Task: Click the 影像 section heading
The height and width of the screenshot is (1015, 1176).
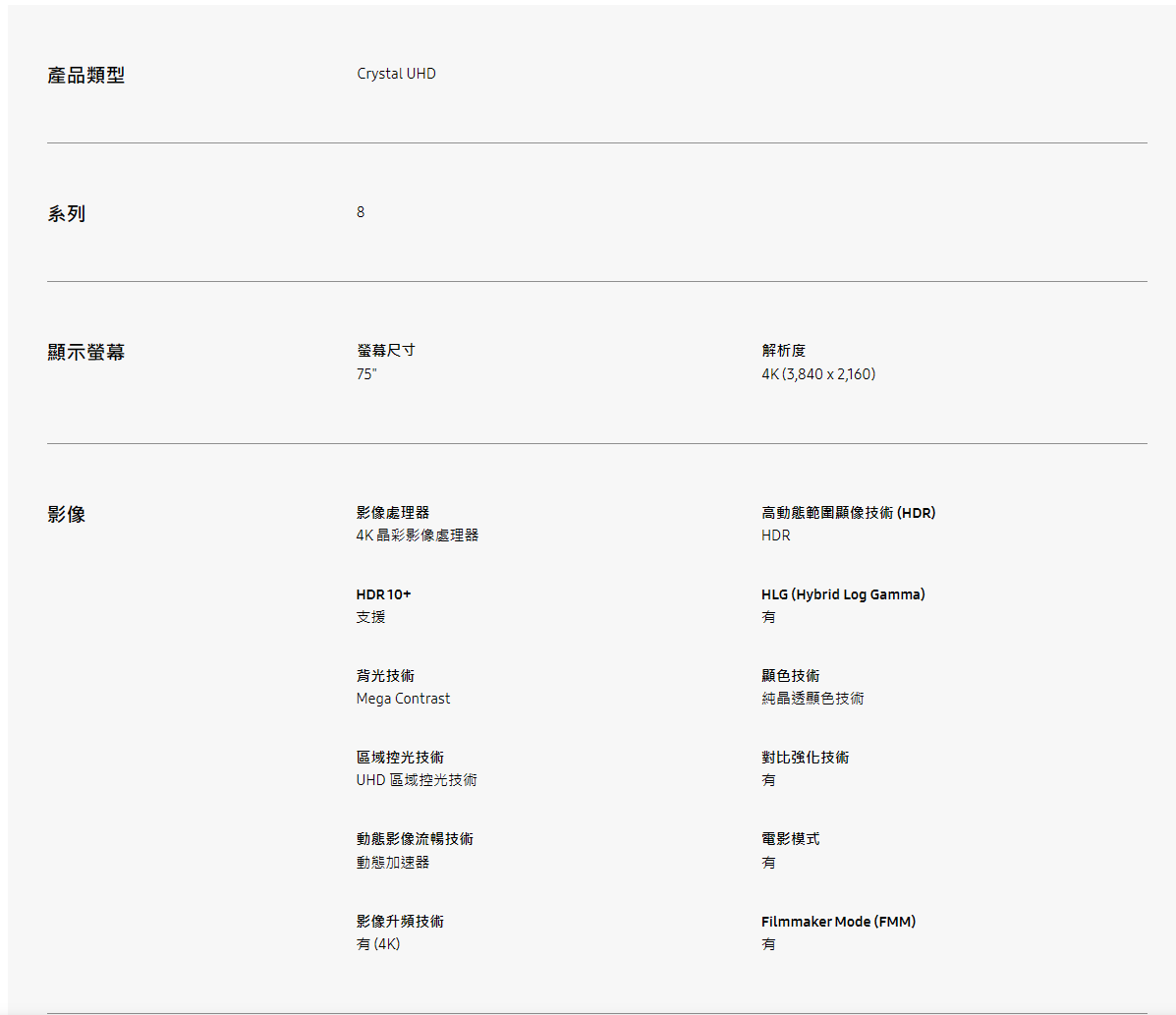Action: (67, 515)
